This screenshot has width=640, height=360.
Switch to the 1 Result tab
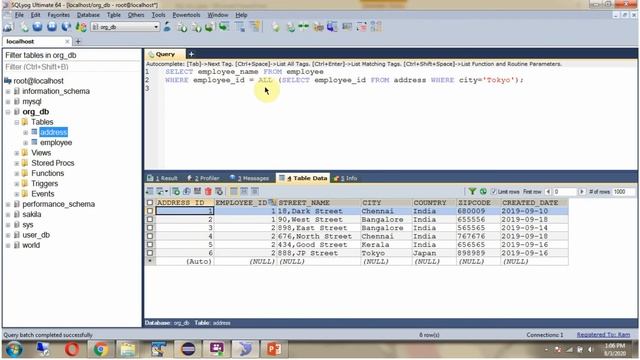click(162, 178)
